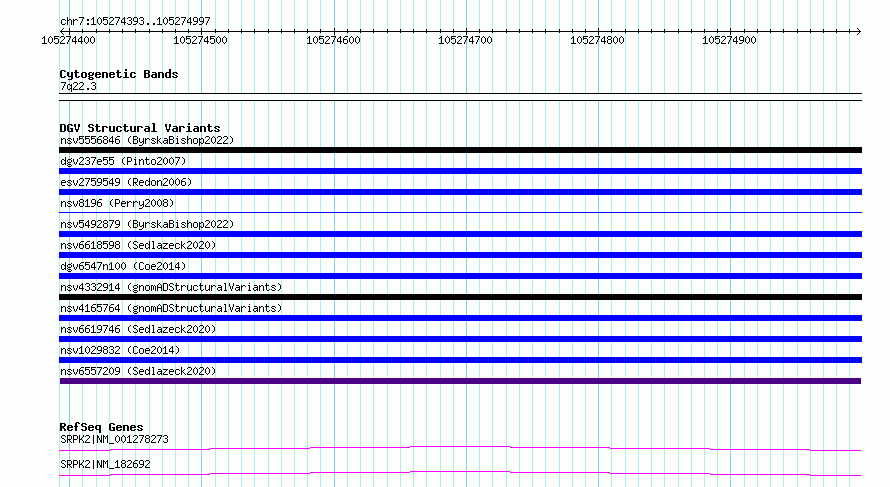Click ruler position 105274800
Viewport: 890px width, 487px height.
pos(597,40)
